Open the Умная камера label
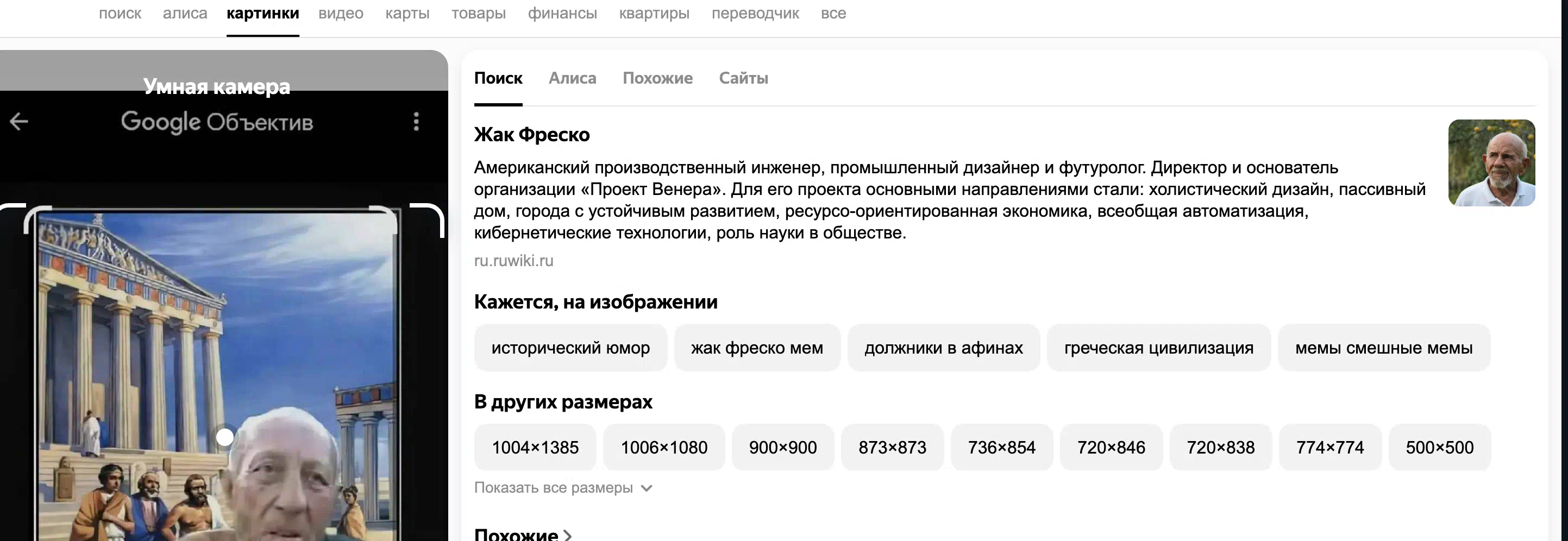Screen dimensions: 1568x541 tap(217, 86)
